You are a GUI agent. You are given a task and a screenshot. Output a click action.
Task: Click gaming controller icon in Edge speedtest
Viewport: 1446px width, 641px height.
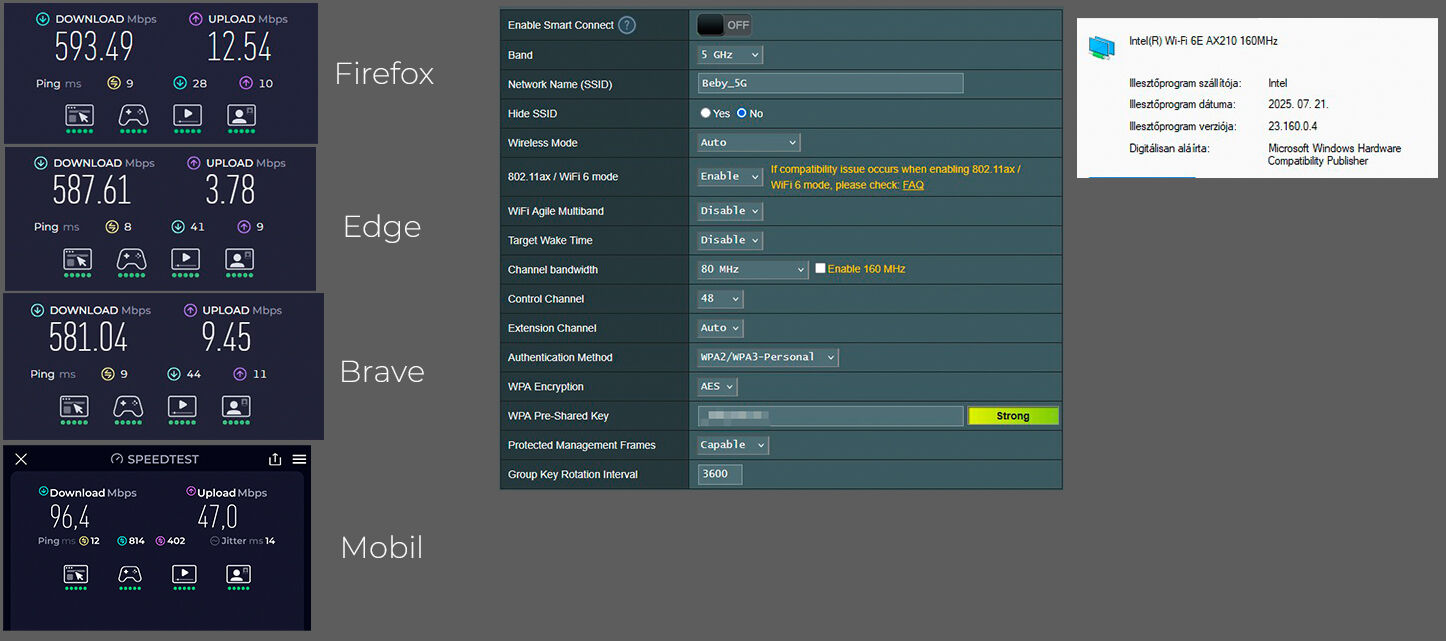click(x=131, y=259)
